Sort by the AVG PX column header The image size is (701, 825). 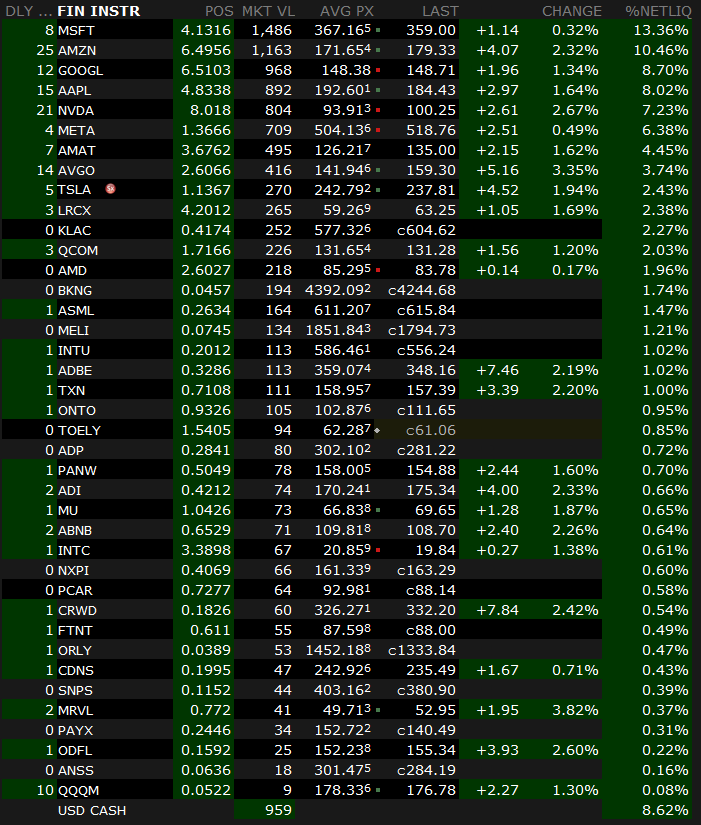[346, 11]
